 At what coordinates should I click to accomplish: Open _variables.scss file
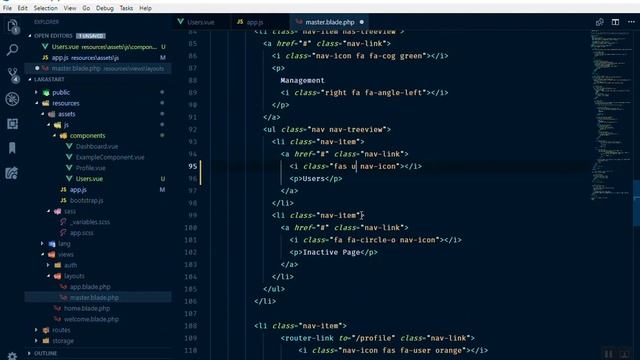click(90, 222)
